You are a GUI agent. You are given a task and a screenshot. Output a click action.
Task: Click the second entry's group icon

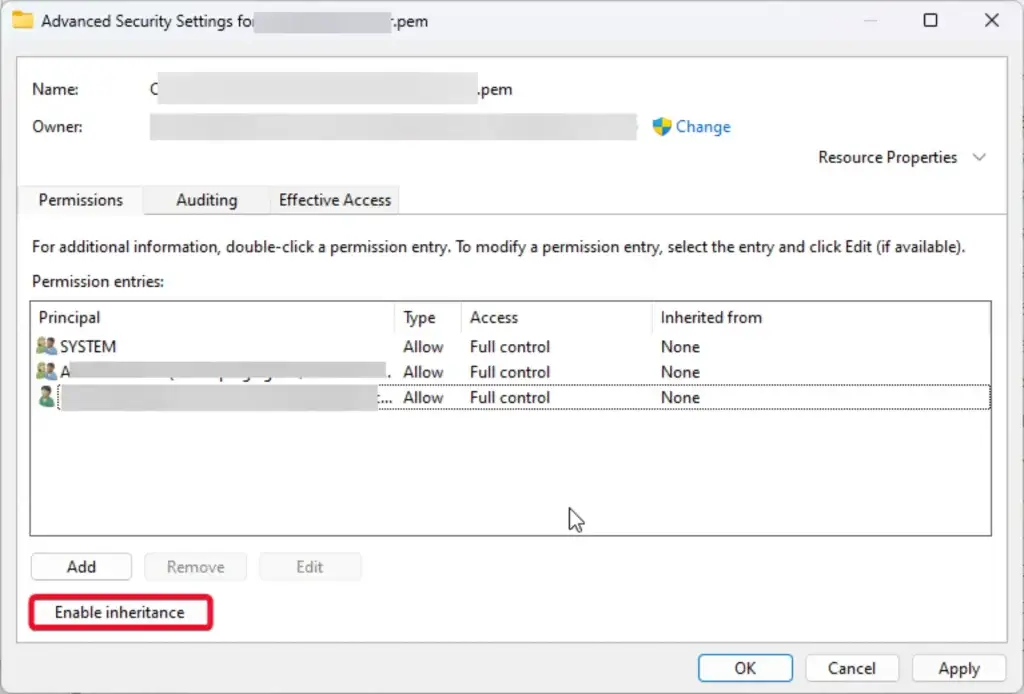coord(46,372)
